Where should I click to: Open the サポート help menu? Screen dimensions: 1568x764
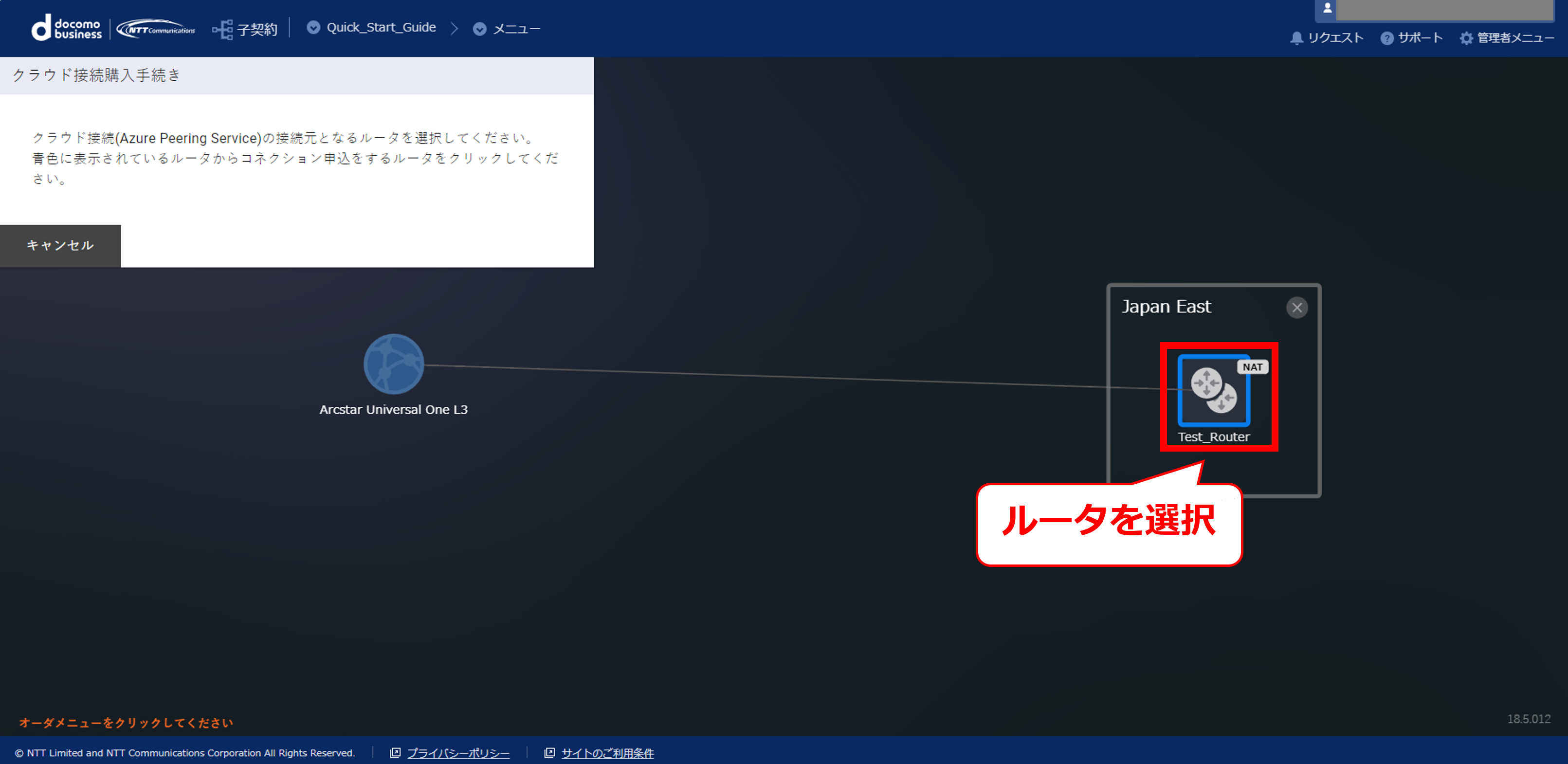click(1411, 38)
